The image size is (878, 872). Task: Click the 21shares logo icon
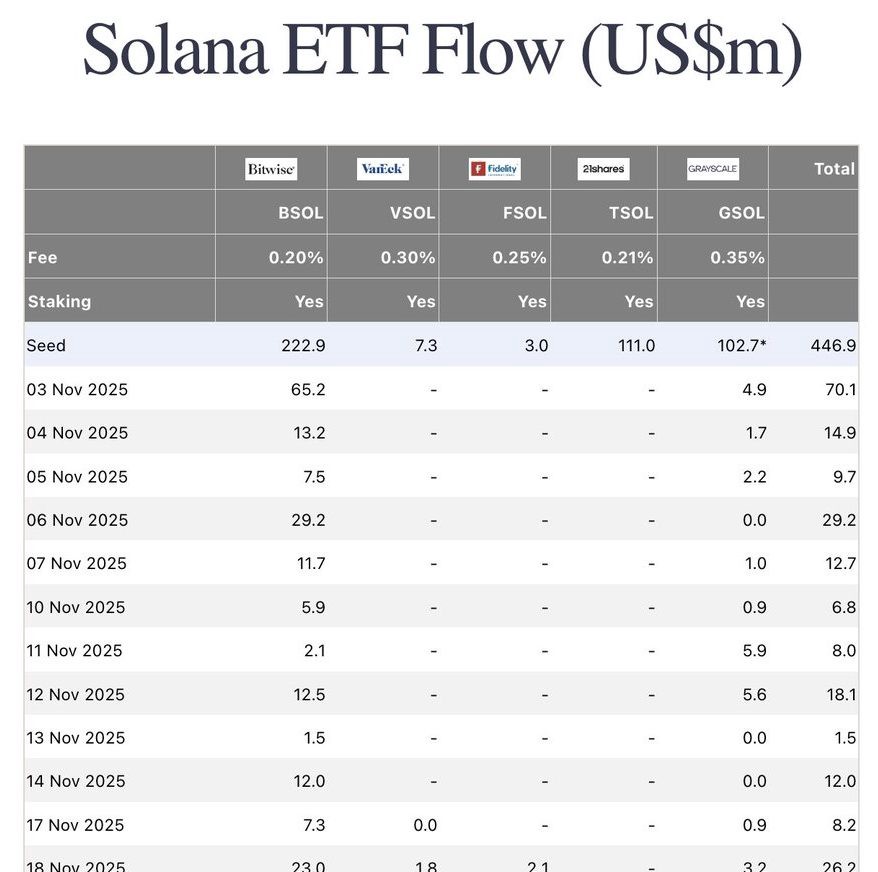[x=603, y=169]
